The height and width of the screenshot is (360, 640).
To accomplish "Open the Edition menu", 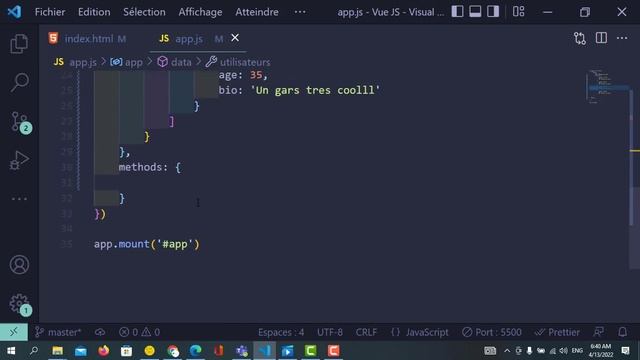I will pyautogui.click(x=94, y=12).
